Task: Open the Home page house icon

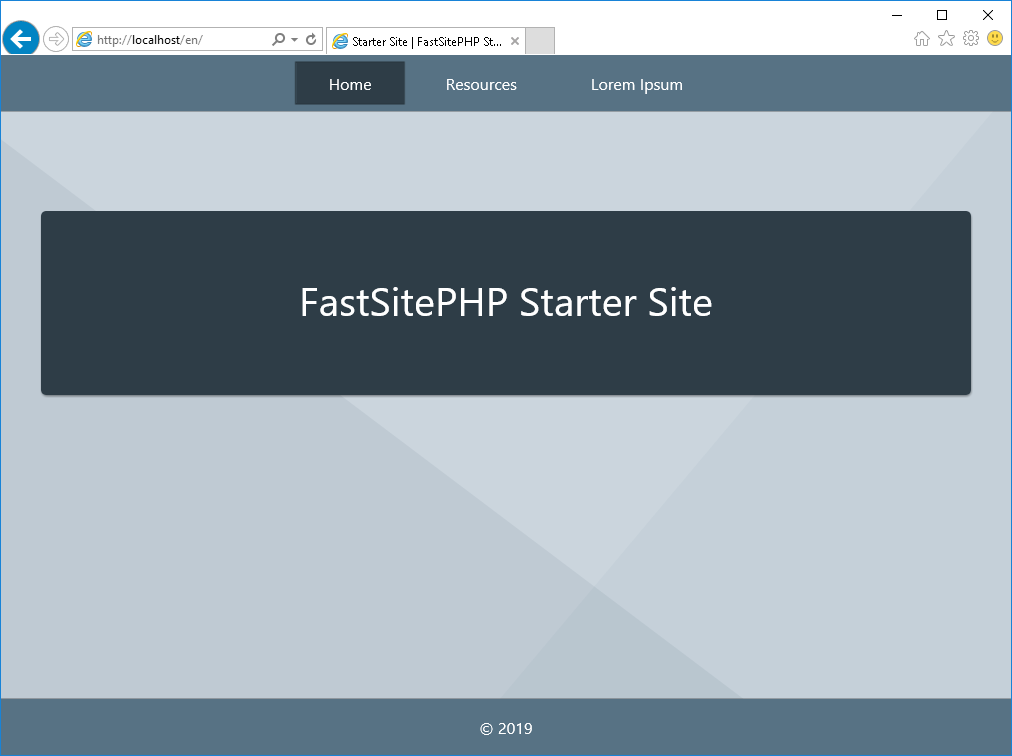Action: point(922,39)
